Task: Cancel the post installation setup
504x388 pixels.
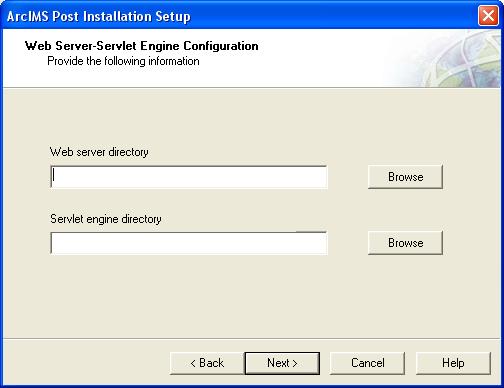Action: [367, 363]
